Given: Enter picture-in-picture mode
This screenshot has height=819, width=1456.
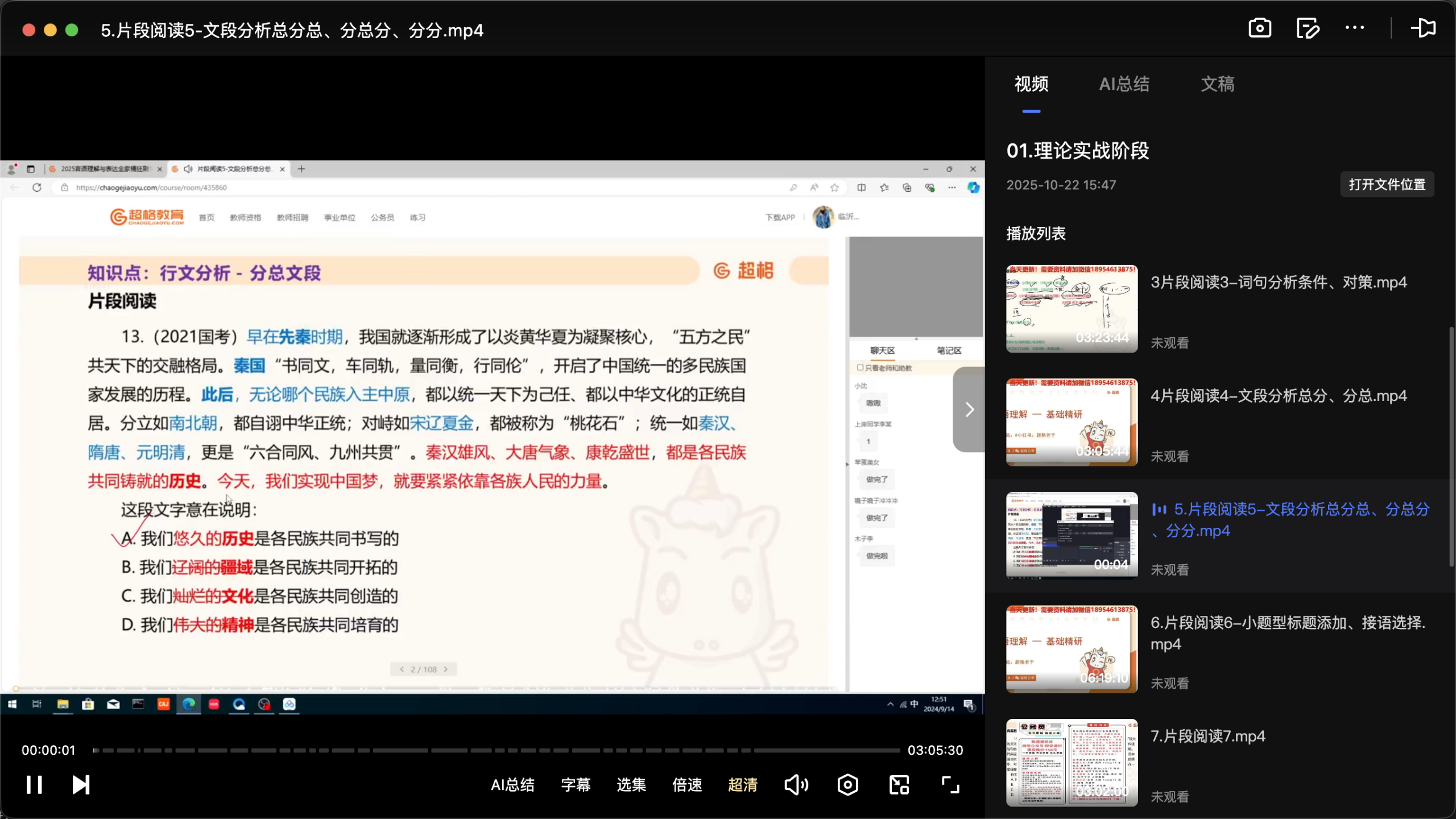Looking at the screenshot, I should click(897, 785).
